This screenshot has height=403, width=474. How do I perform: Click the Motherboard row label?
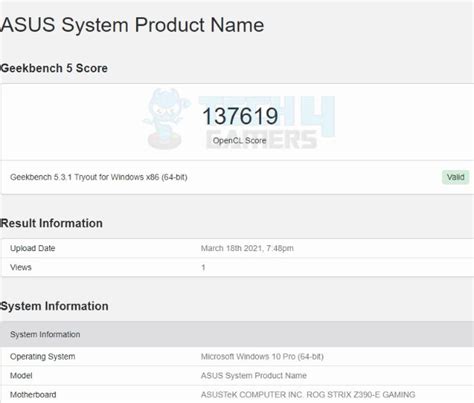[x=33, y=395]
